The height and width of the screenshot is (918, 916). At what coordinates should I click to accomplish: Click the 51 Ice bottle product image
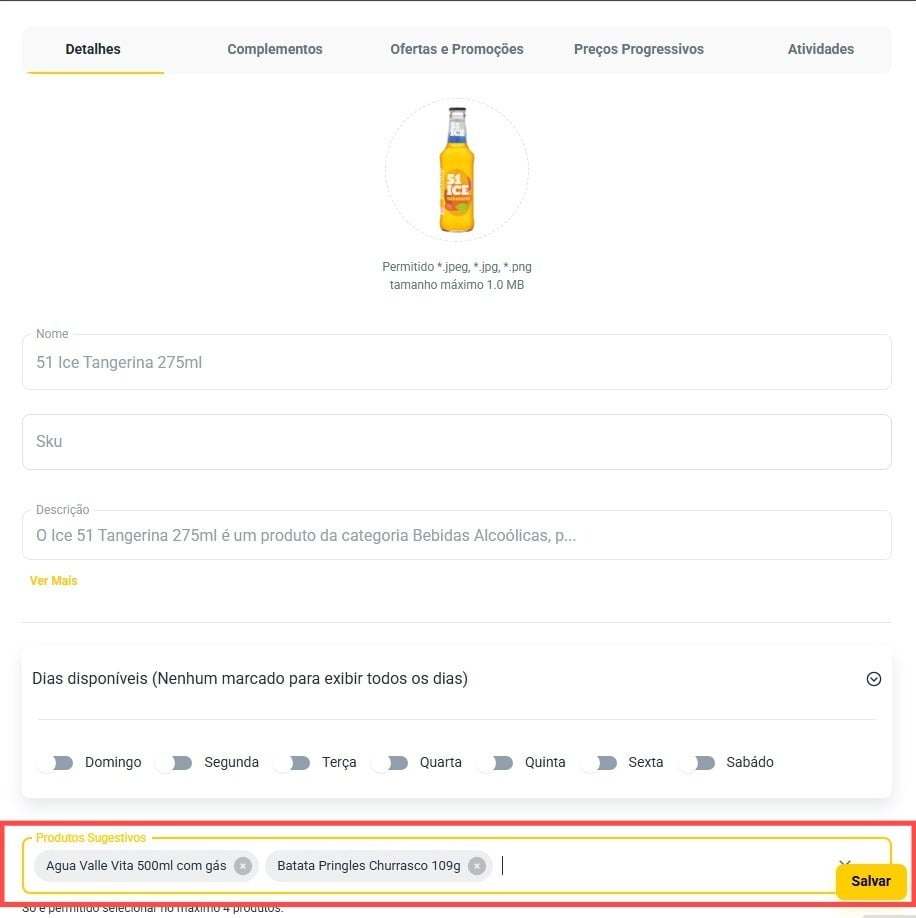coord(457,170)
